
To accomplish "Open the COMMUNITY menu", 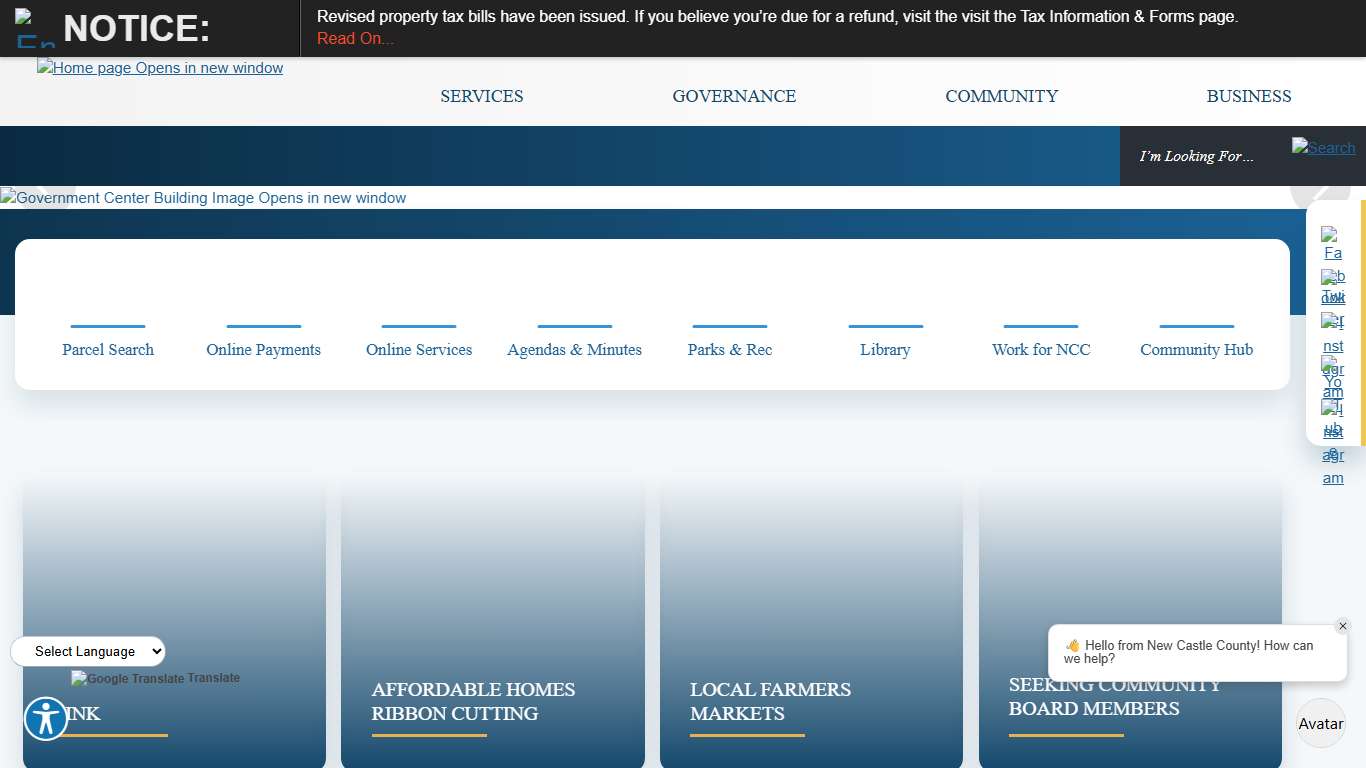I will (1001, 96).
